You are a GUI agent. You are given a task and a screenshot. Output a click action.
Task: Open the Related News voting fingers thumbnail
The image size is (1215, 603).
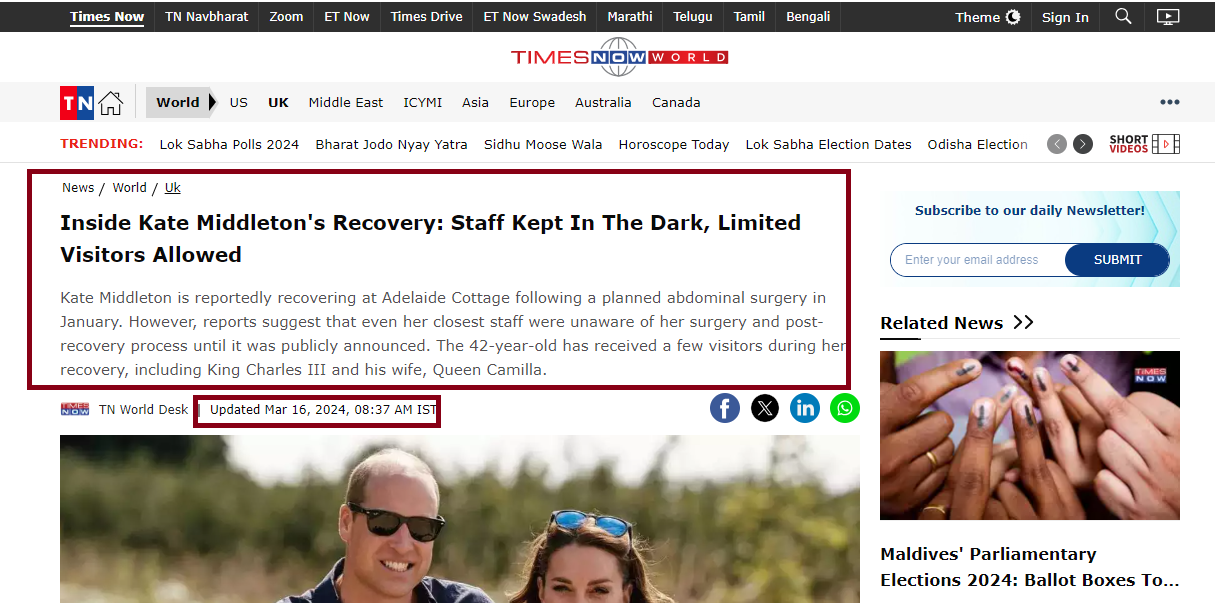click(x=1030, y=435)
